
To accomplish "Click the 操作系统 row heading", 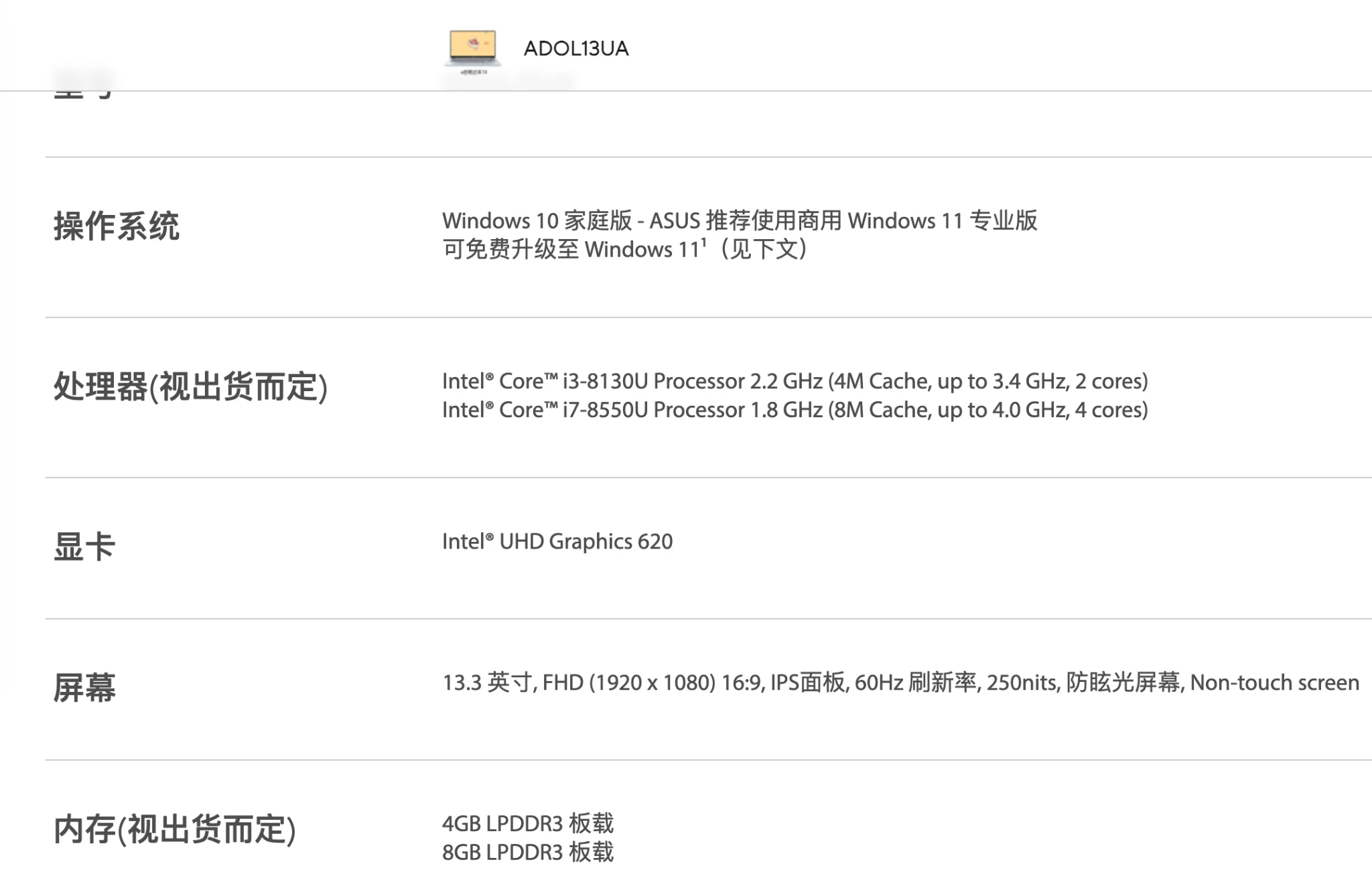I will click(117, 226).
